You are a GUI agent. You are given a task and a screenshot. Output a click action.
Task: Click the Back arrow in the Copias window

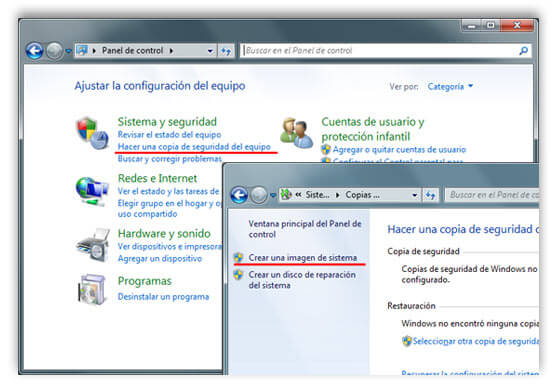click(x=239, y=195)
